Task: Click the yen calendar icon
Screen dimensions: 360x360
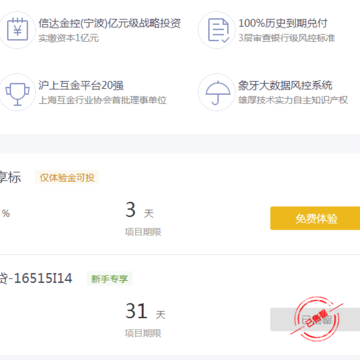Action: coord(16,30)
